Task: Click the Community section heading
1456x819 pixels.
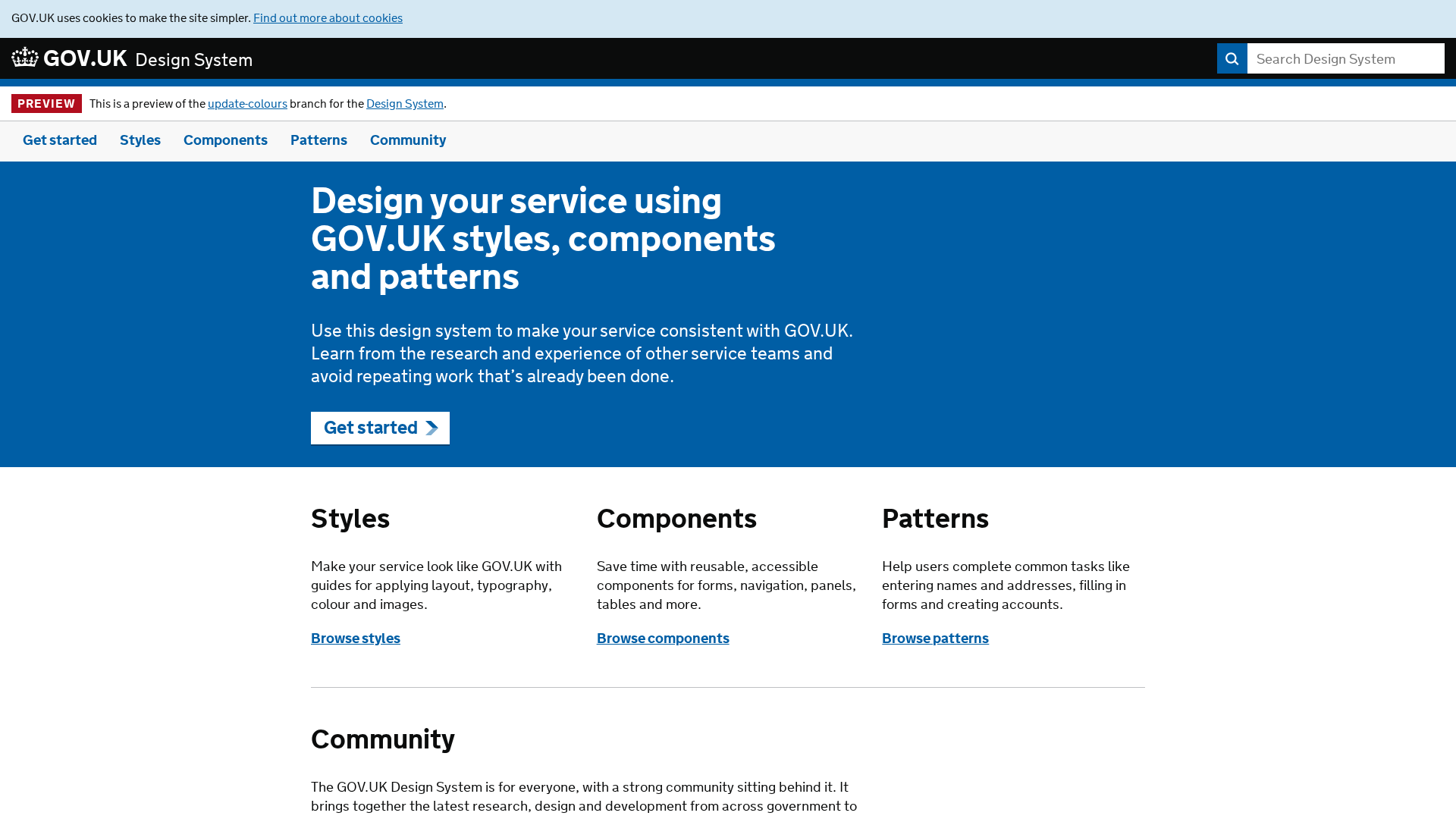Action: pos(383,739)
